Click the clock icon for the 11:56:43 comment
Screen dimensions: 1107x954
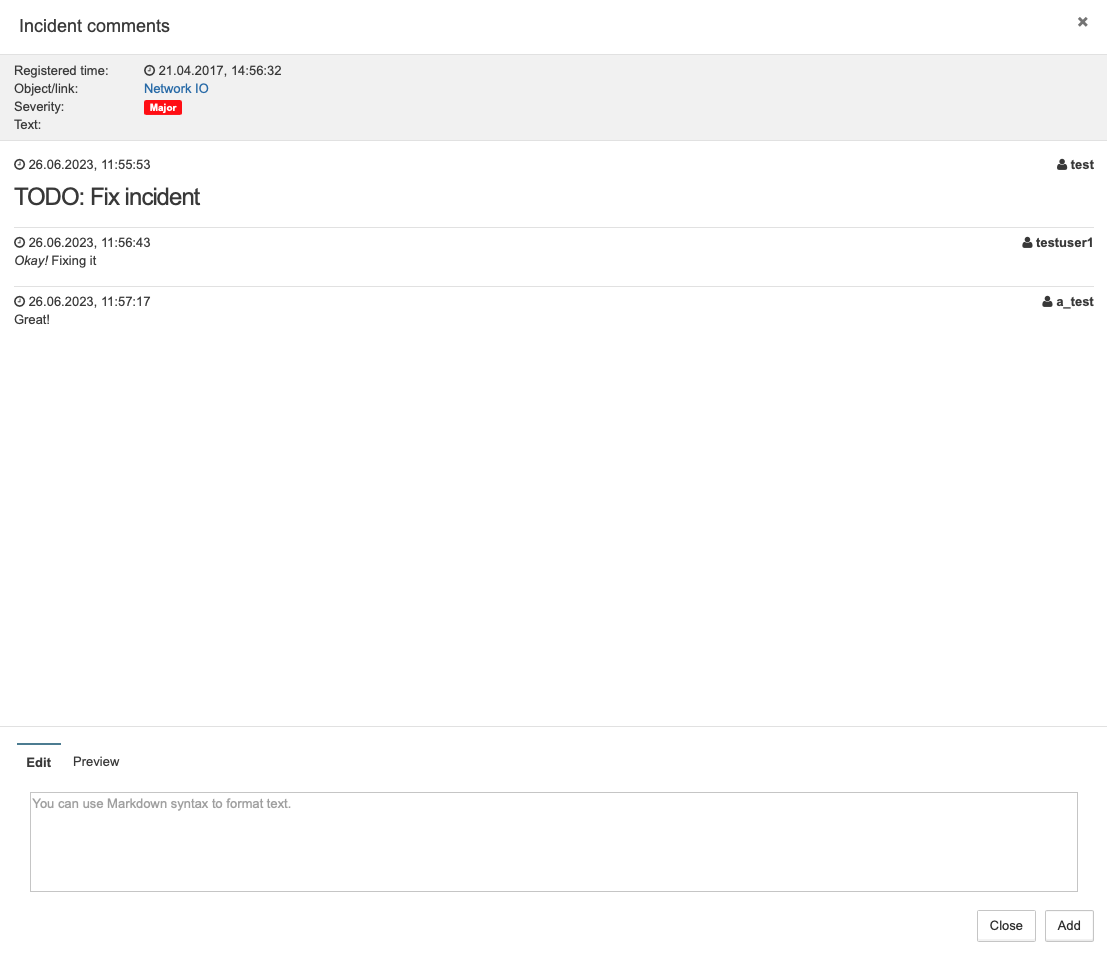point(20,242)
